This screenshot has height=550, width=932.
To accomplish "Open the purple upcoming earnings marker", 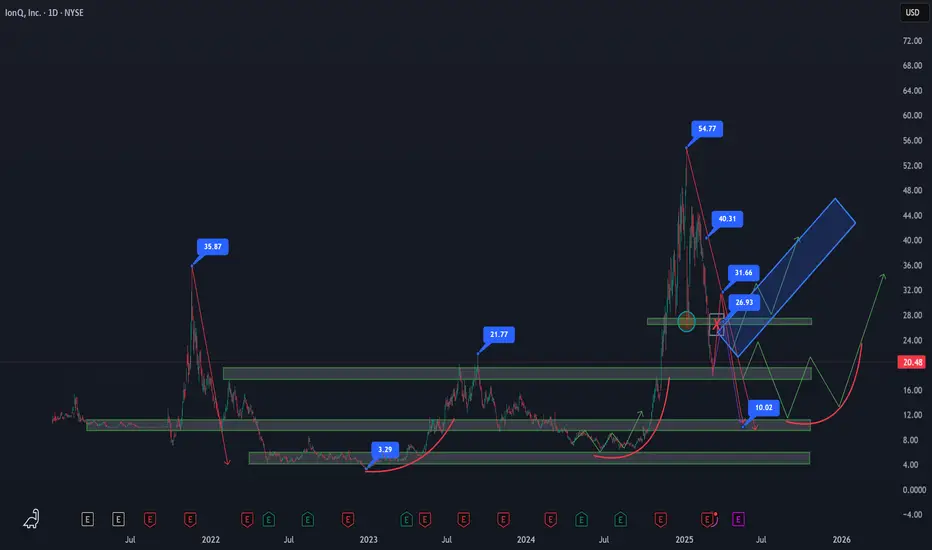I will (738, 520).
